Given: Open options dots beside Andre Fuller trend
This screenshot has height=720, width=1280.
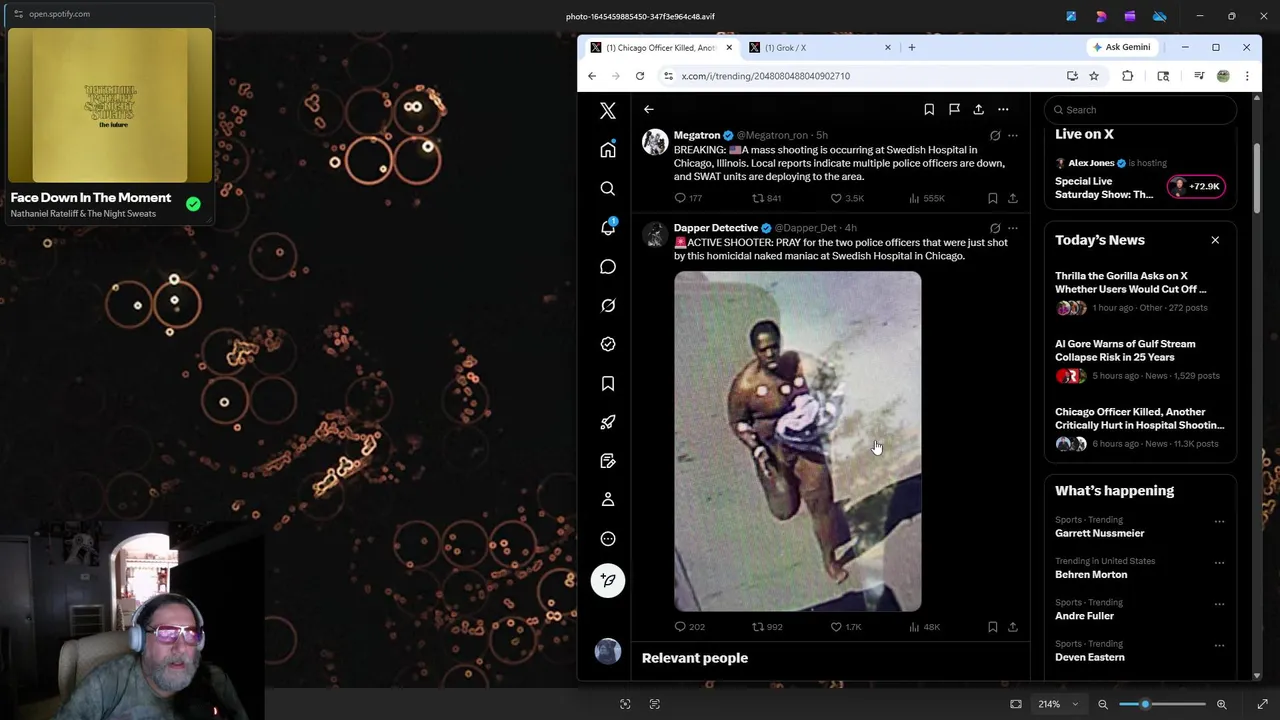Looking at the screenshot, I should click(1219, 604).
